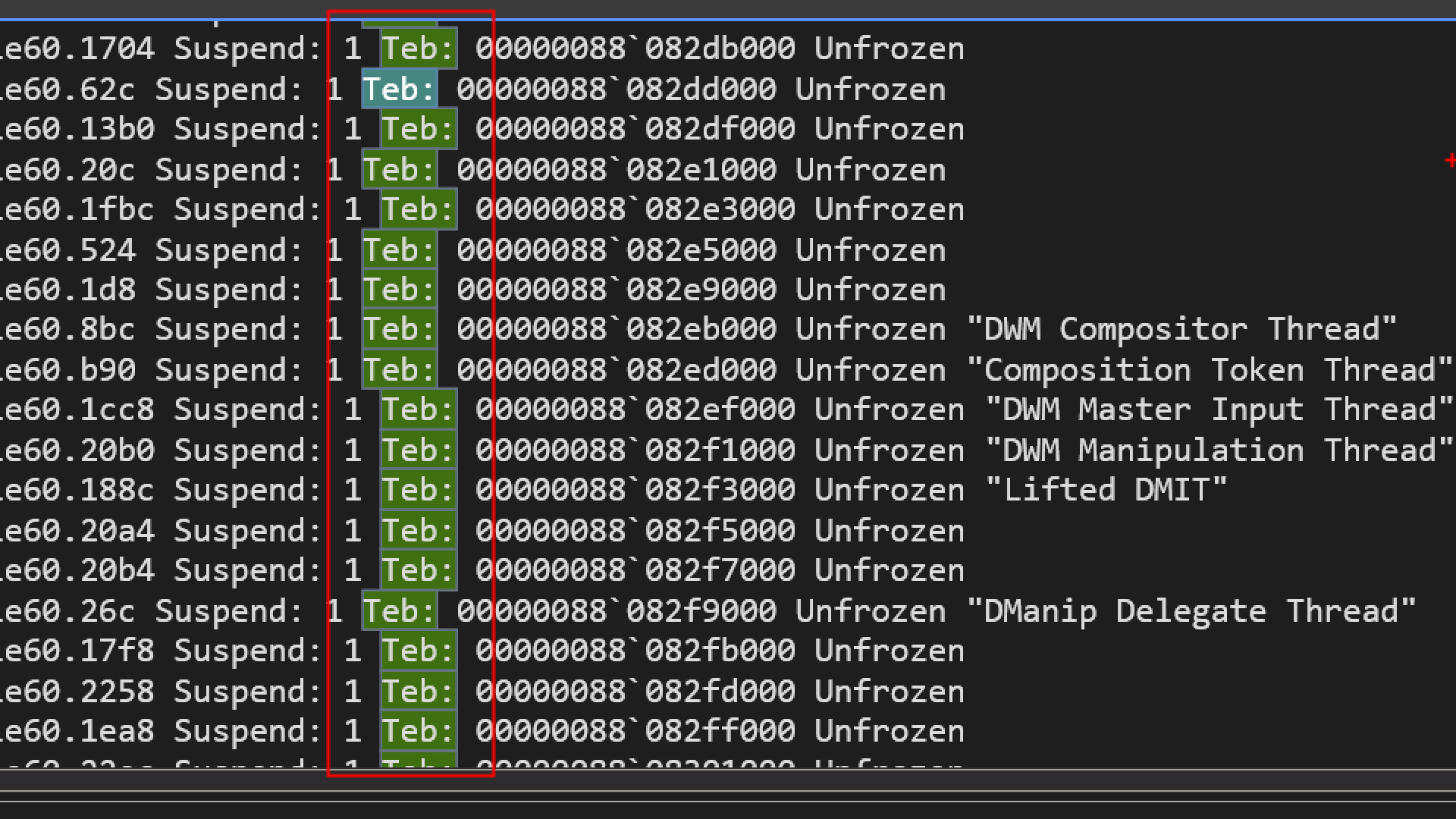Click the Teb link for thread e60.1ea8
Screen dimensions: 1456x819
pos(418,732)
